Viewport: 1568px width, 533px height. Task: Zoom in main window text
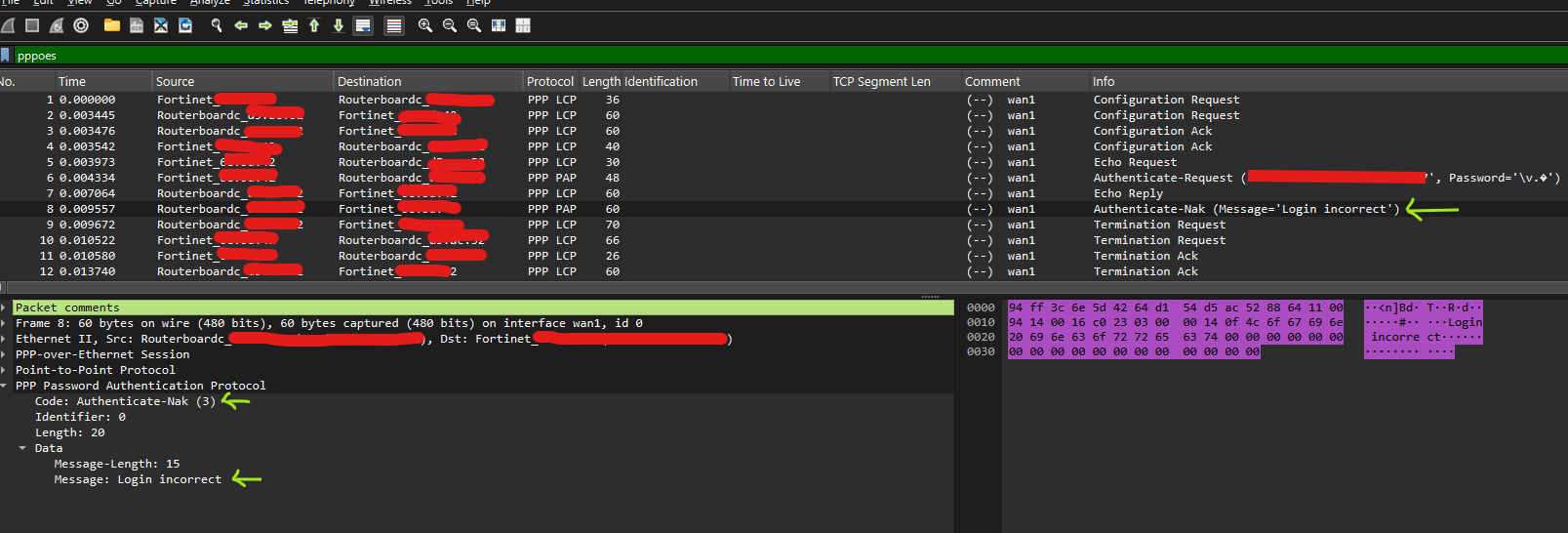425,25
